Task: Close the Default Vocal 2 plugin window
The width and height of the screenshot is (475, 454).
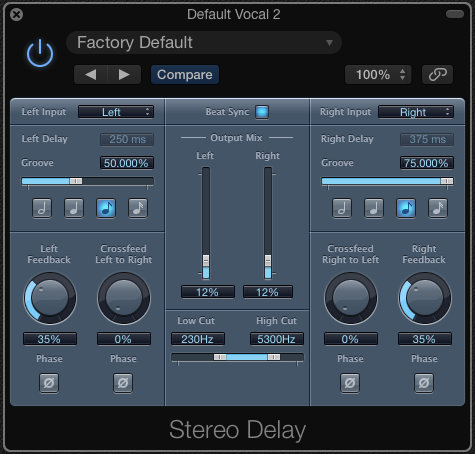Action: (16, 15)
